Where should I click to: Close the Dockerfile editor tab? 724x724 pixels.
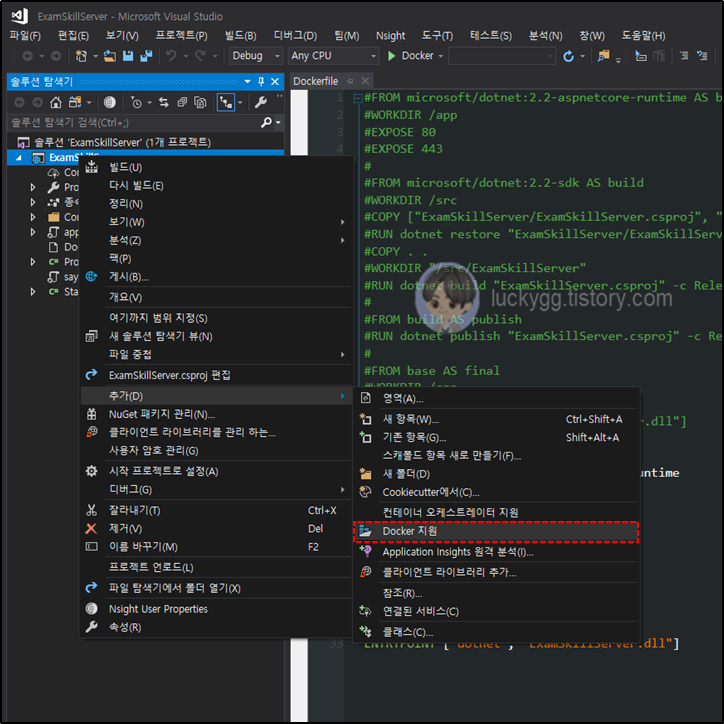tap(365, 81)
